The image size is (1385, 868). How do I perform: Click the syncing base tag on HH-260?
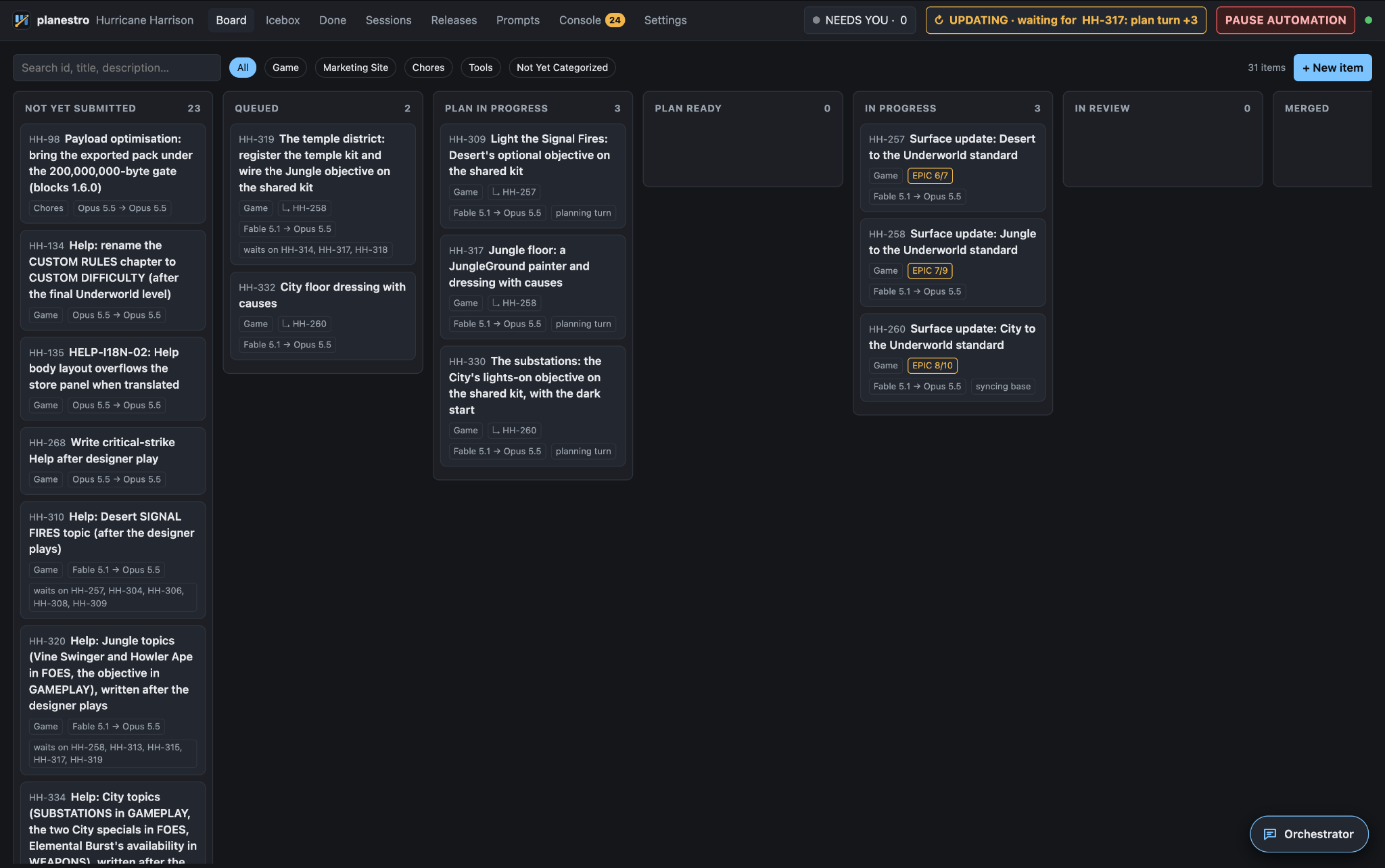pos(1003,387)
